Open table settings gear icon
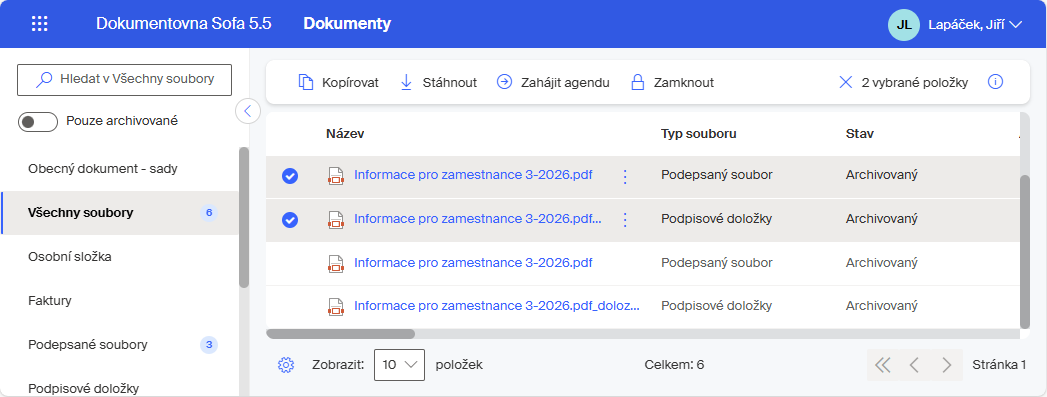 (286, 364)
